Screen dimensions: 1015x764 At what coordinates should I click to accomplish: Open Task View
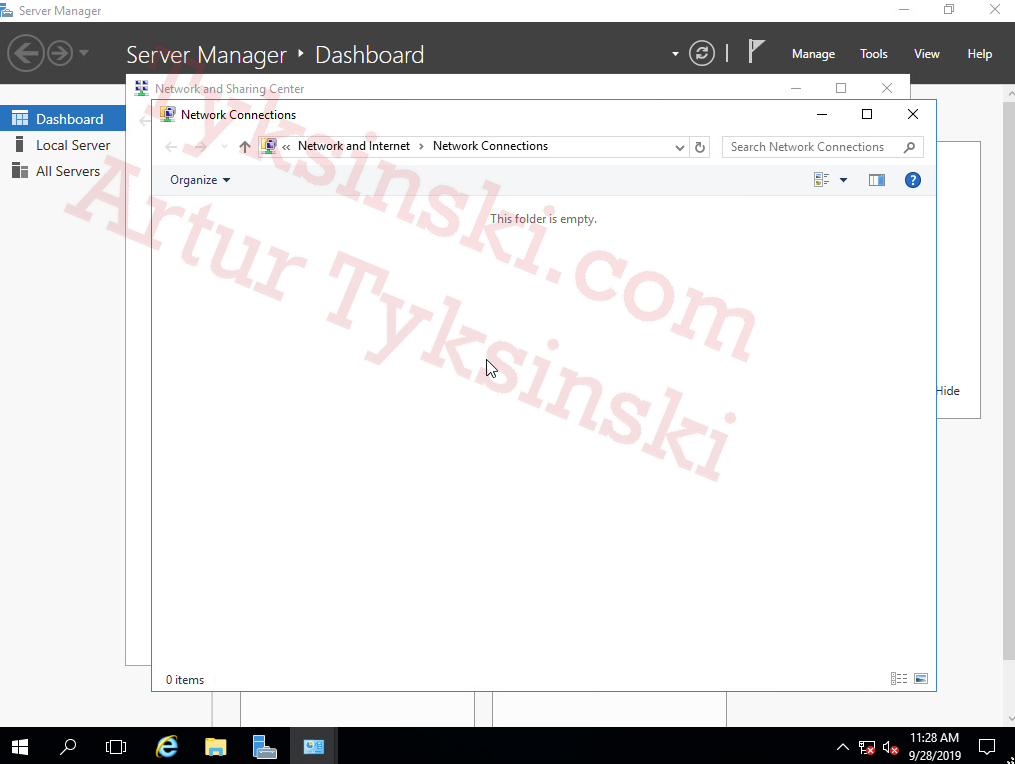coord(116,747)
